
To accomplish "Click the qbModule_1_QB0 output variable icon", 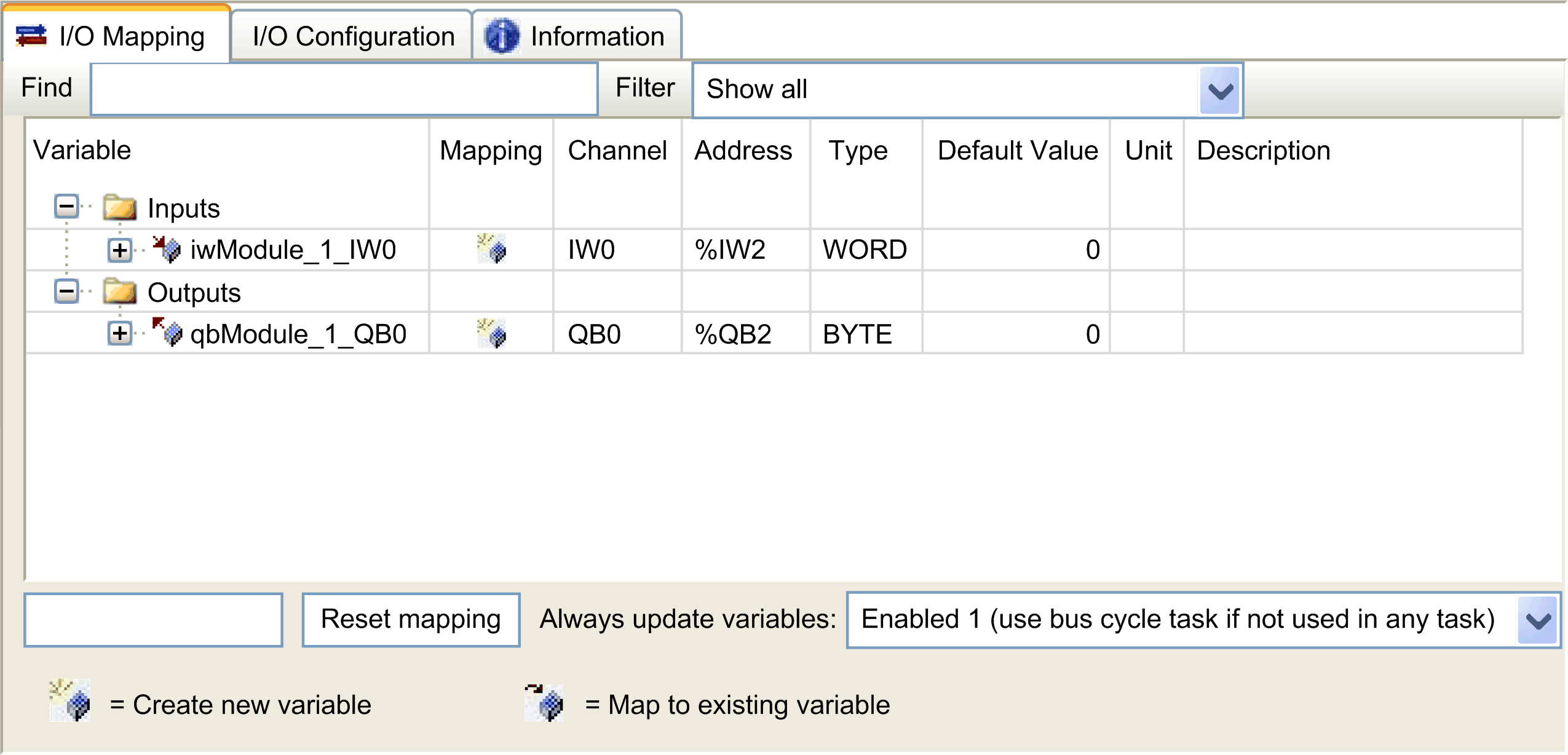I will pos(167,333).
